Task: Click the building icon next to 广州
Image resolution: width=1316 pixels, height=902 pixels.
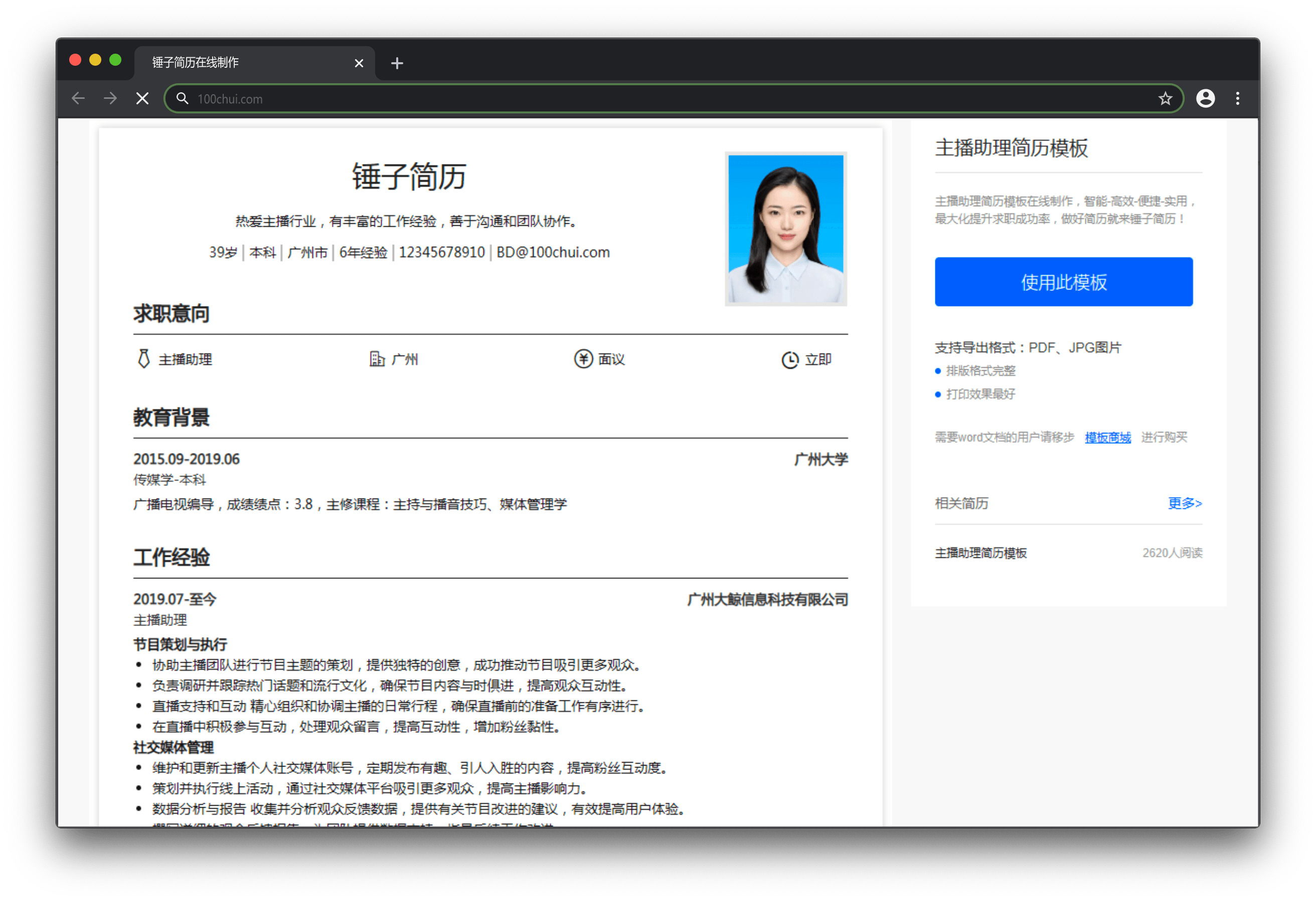Action: [x=377, y=359]
